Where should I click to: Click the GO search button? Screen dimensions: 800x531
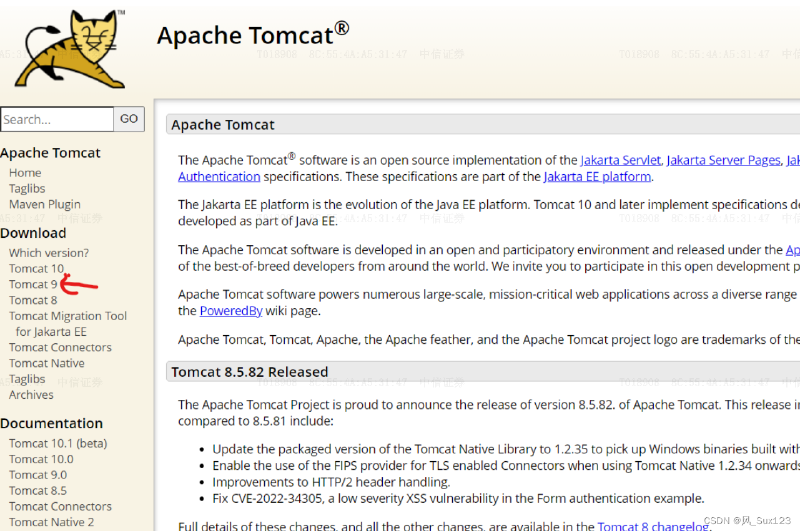[x=129, y=119]
